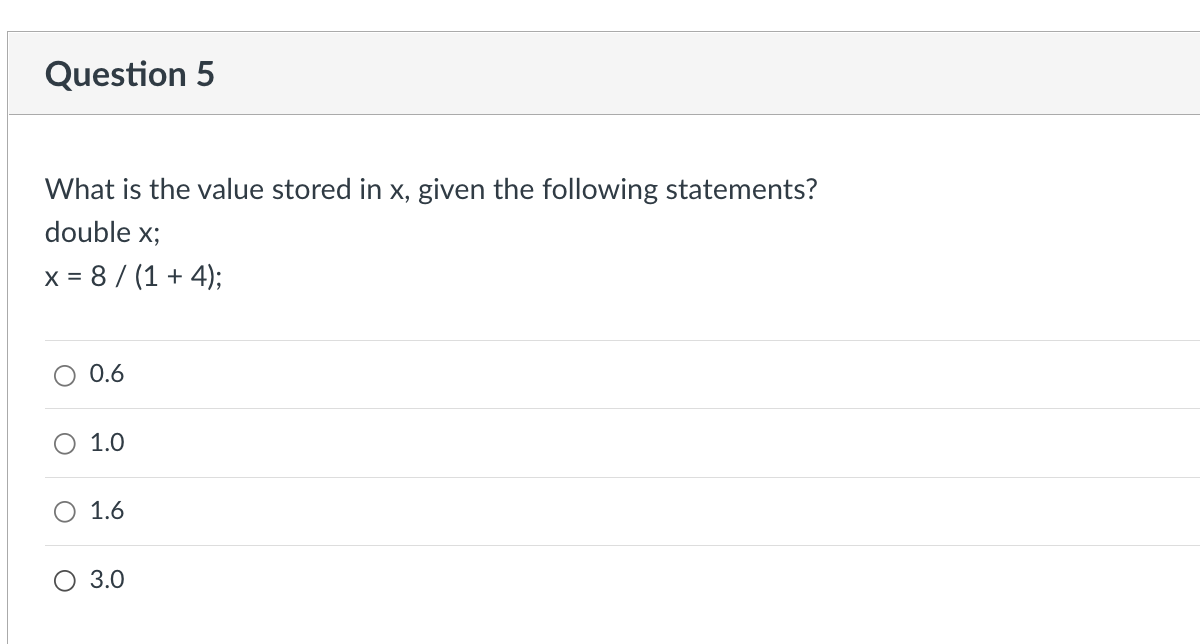This screenshot has width=1200, height=644.
Task: Select the radio button for answer 3.0
Action: pos(65,580)
